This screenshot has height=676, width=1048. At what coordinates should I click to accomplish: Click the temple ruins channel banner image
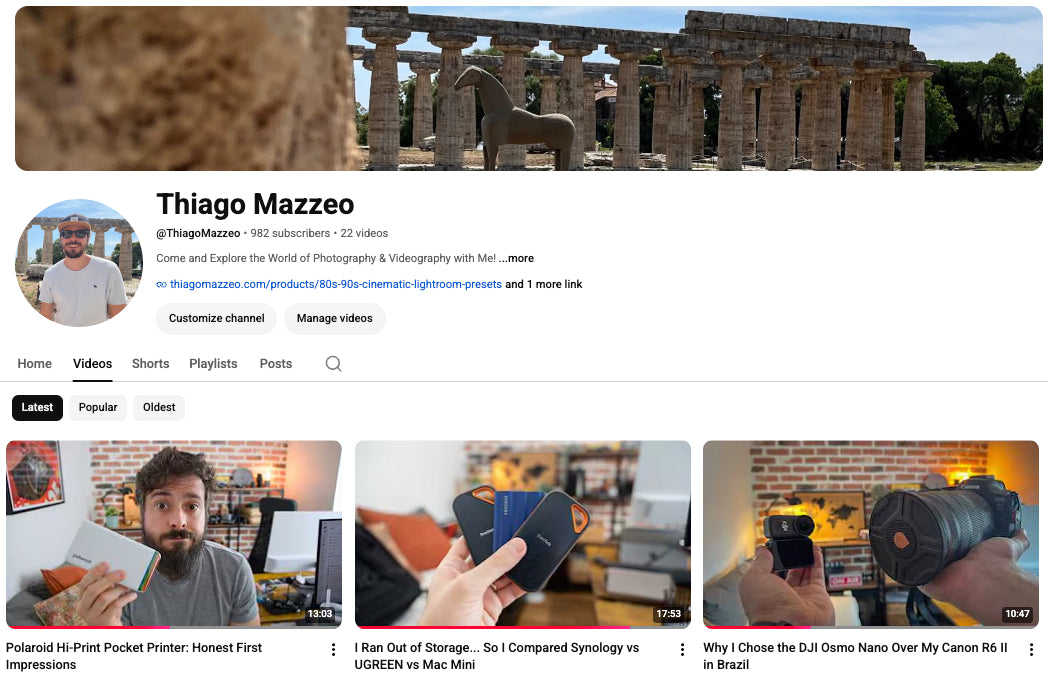click(529, 88)
